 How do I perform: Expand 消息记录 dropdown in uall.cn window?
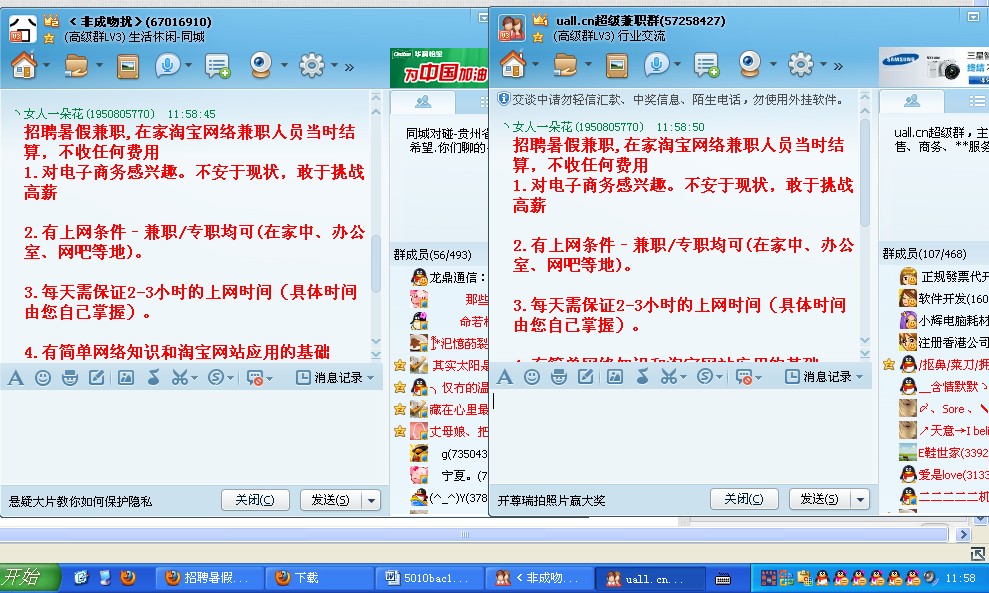click(x=859, y=377)
